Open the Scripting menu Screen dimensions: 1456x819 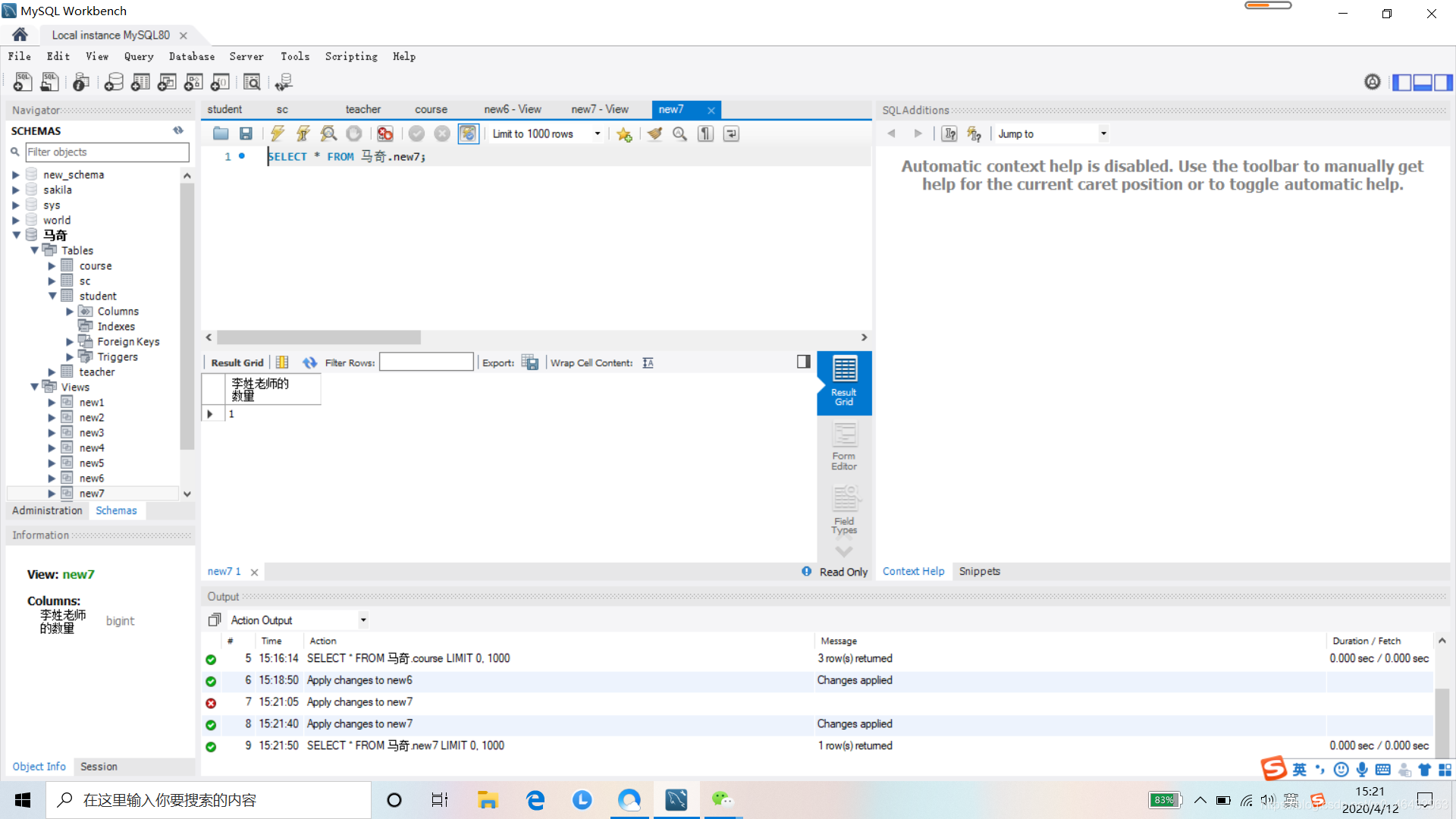pyautogui.click(x=351, y=56)
